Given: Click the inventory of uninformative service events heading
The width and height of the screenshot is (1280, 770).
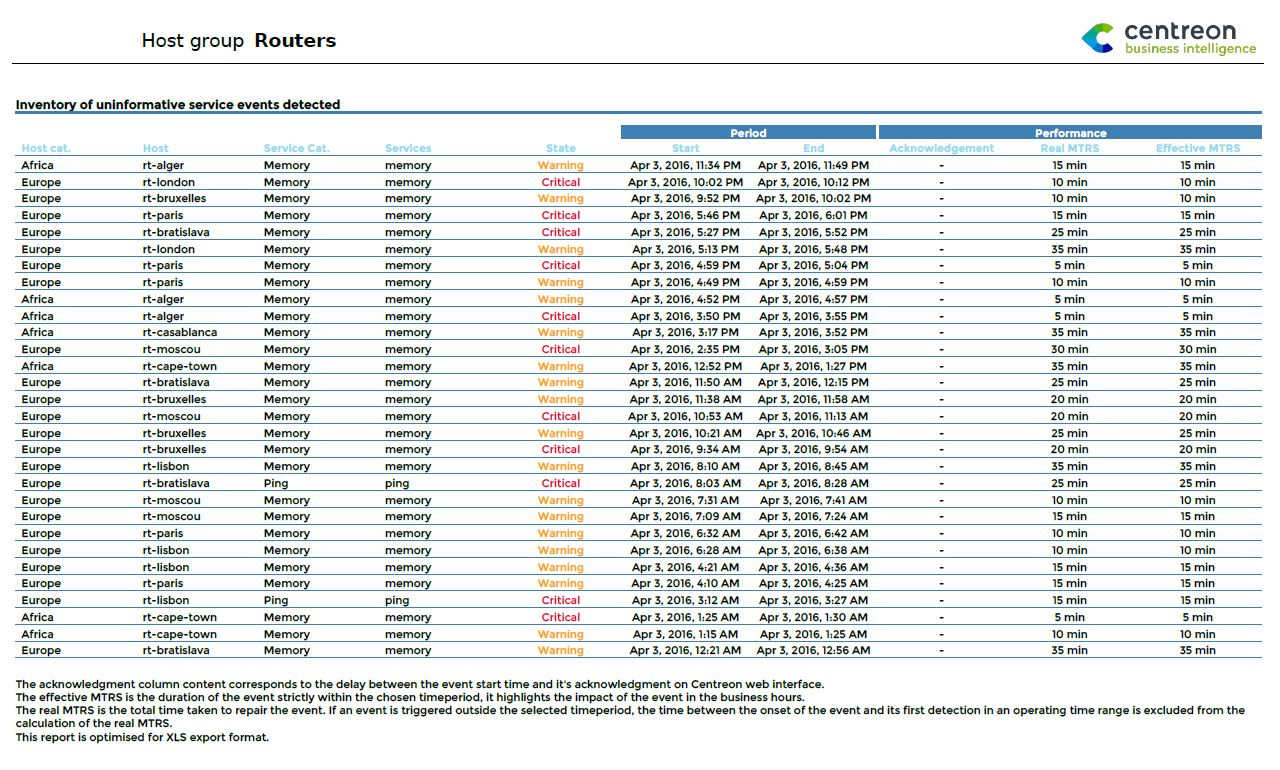Looking at the screenshot, I should tap(177, 104).
